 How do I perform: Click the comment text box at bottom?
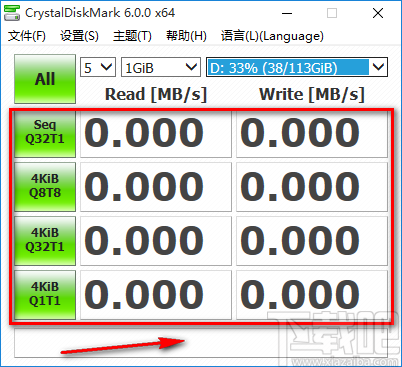point(201,343)
